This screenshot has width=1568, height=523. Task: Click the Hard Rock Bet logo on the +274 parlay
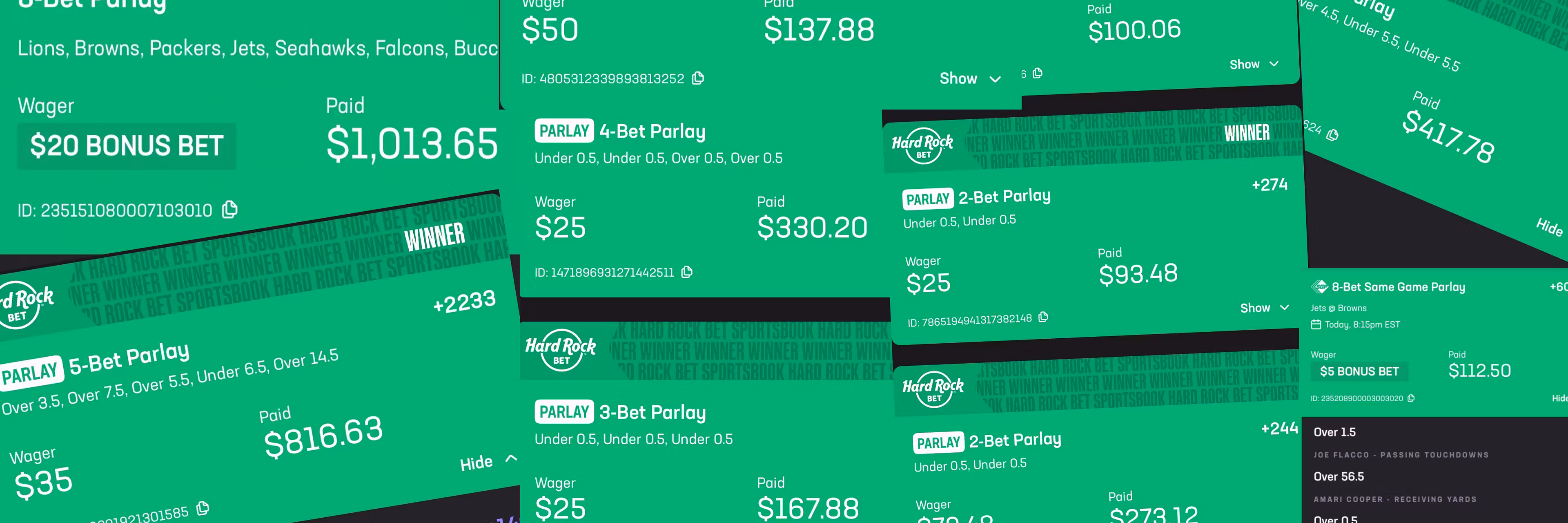click(x=922, y=146)
